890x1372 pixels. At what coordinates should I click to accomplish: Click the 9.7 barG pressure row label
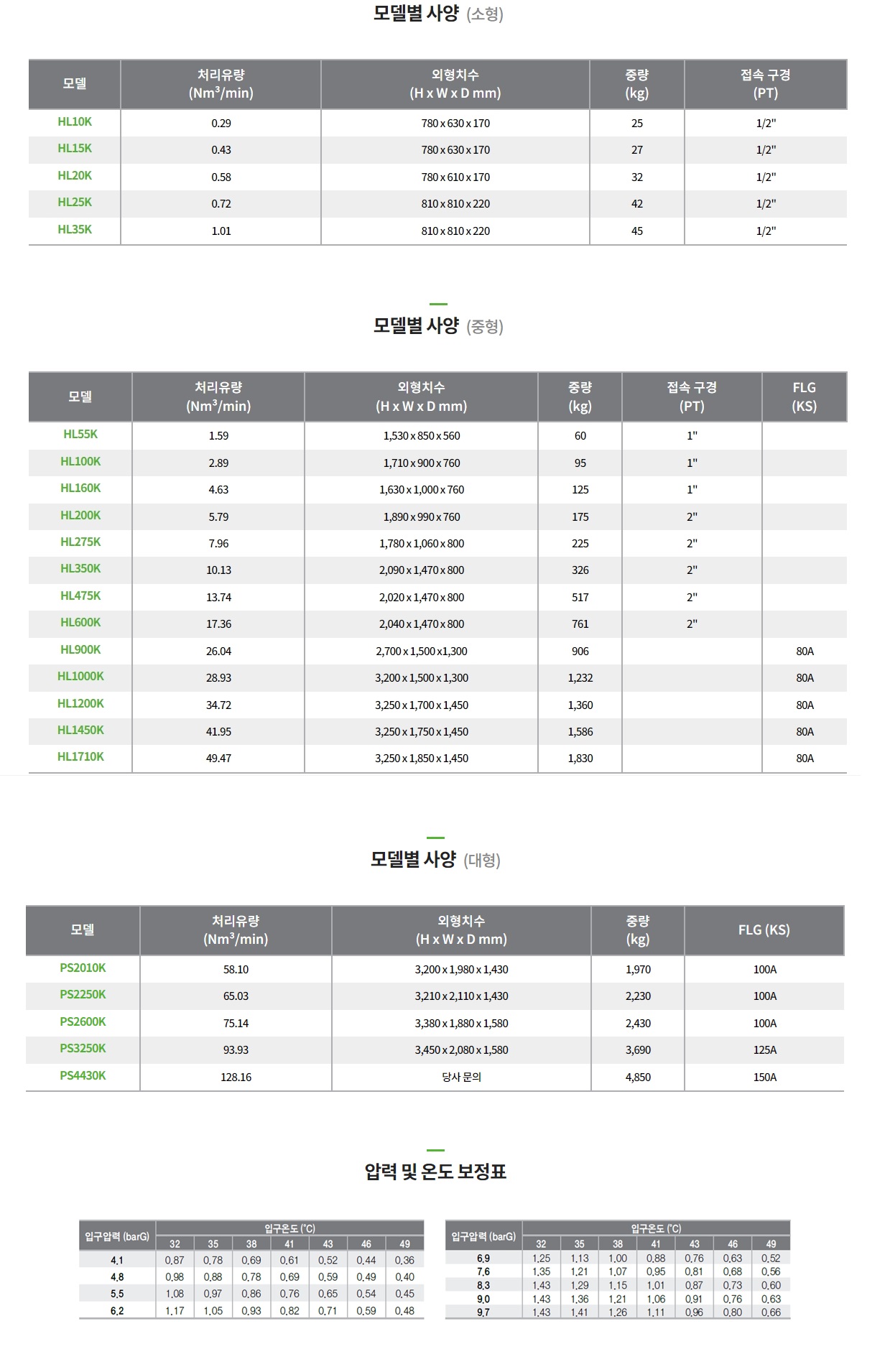(483, 1312)
